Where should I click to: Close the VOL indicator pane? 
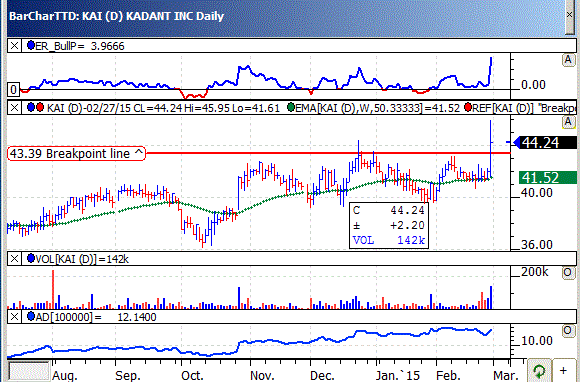[x=14, y=258]
